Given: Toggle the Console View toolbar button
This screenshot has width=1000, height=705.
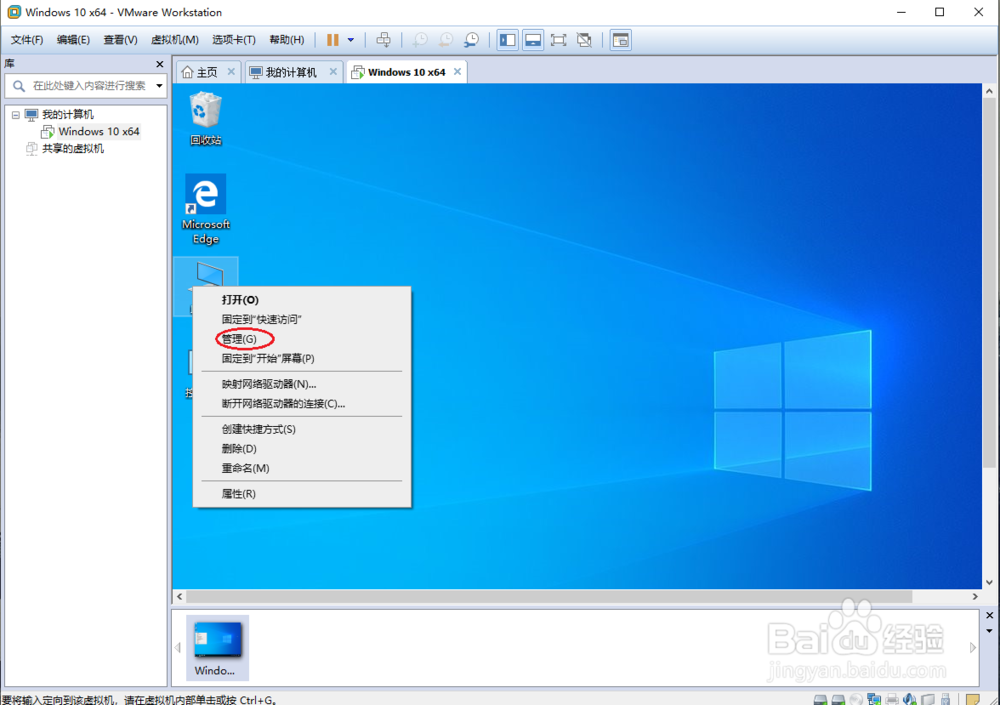Looking at the screenshot, I should point(621,40).
